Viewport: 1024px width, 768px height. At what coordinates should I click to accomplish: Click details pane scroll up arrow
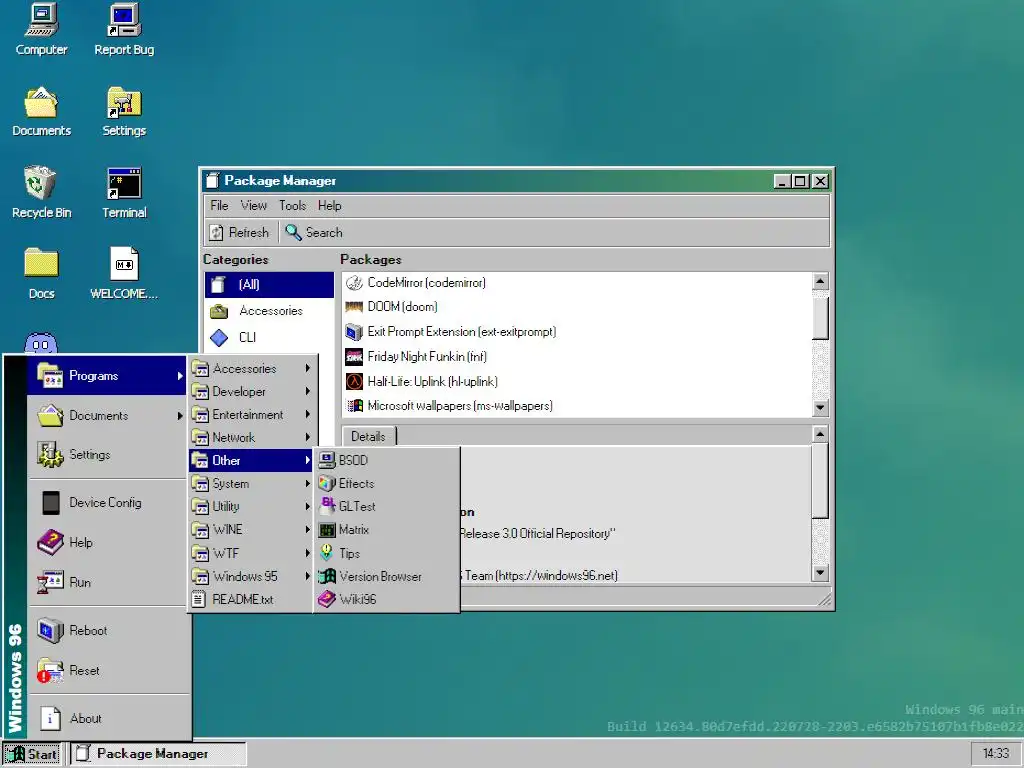820,434
